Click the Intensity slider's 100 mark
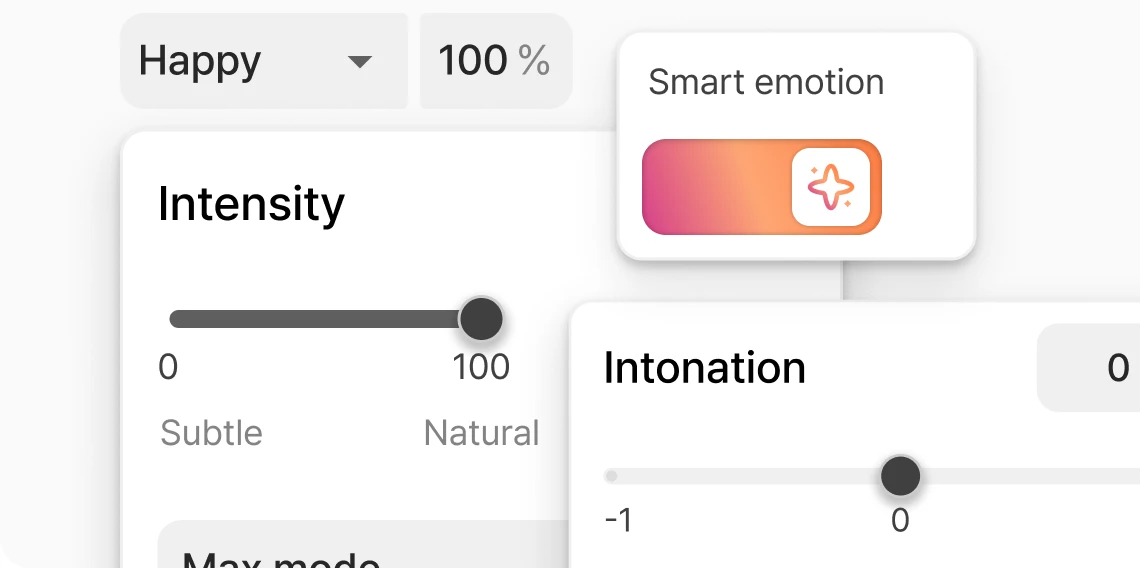 [481, 367]
